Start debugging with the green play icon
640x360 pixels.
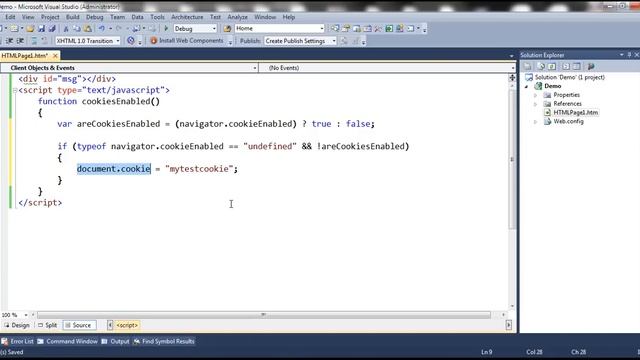pyautogui.click(x=166, y=29)
